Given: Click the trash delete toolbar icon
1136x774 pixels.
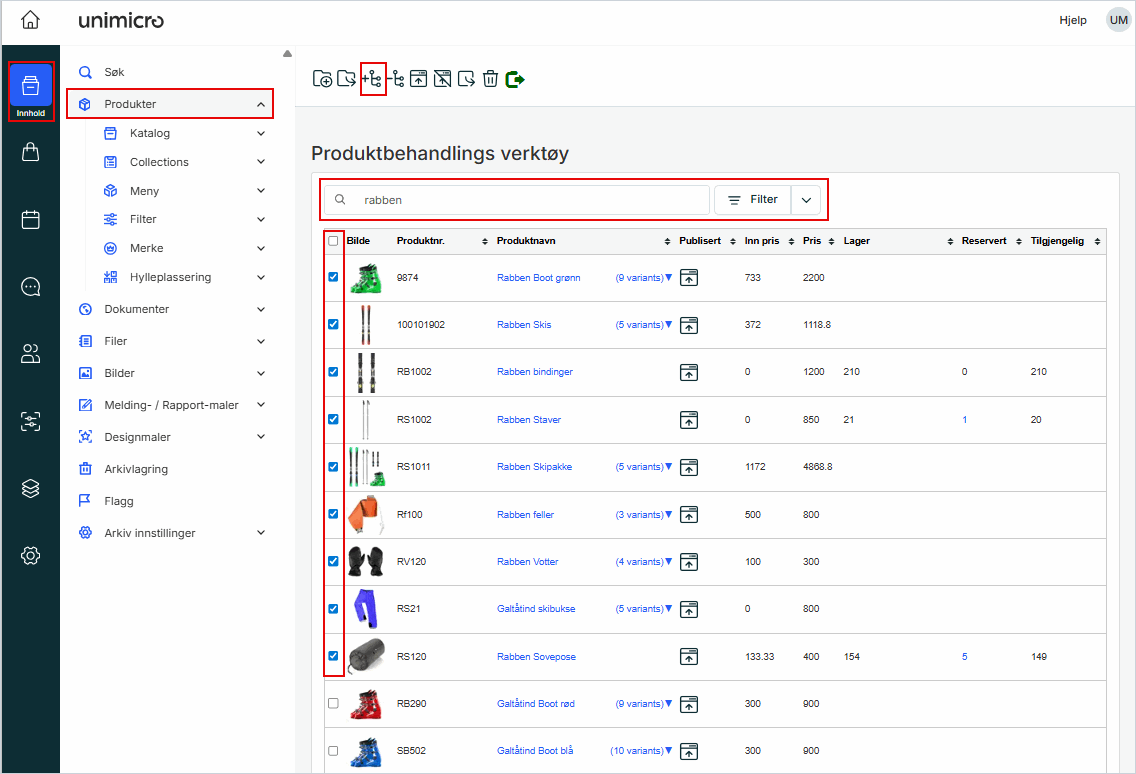Looking at the screenshot, I should 490,79.
